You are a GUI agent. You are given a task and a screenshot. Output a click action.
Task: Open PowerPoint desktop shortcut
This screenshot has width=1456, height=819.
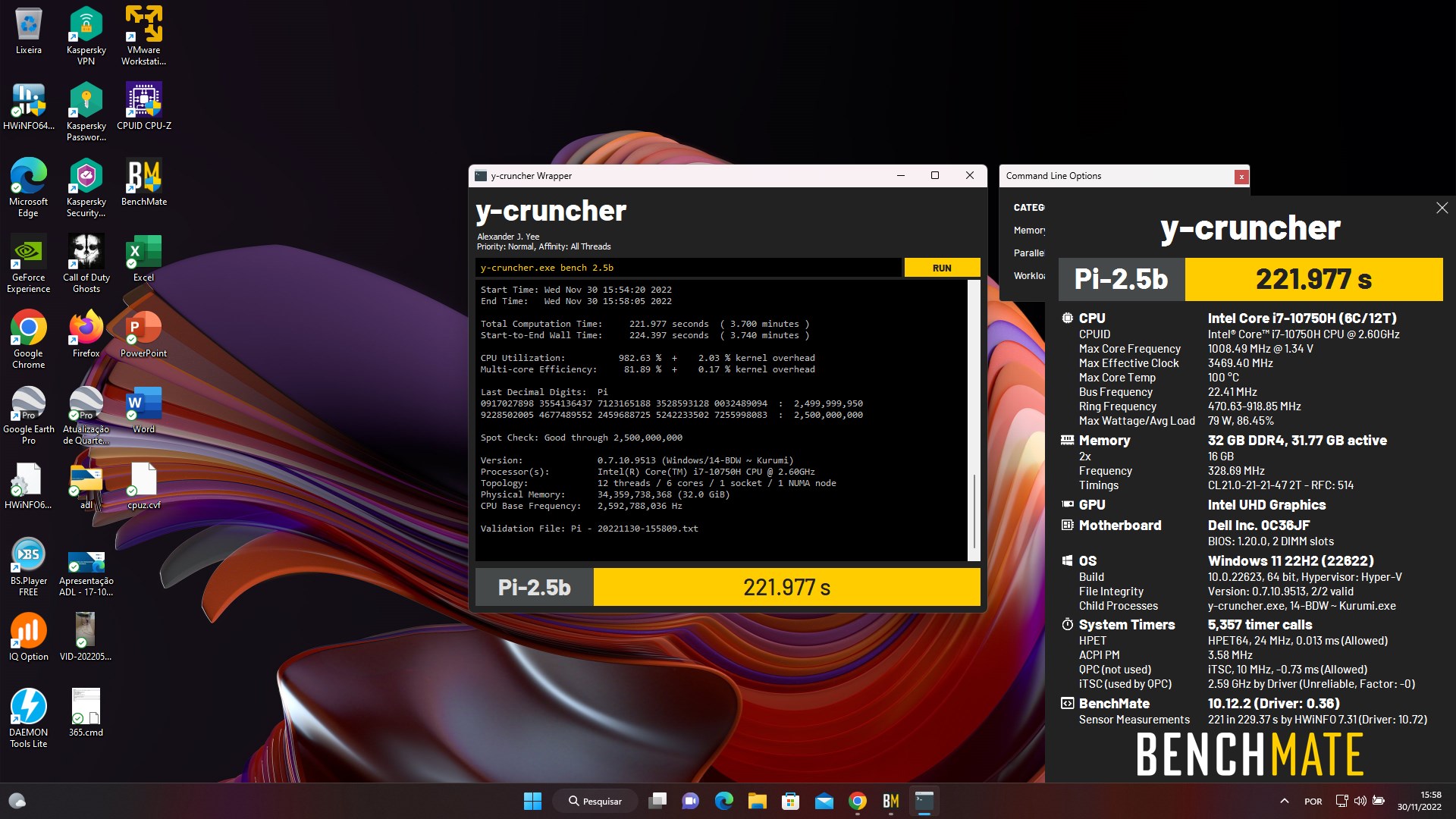[143, 334]
